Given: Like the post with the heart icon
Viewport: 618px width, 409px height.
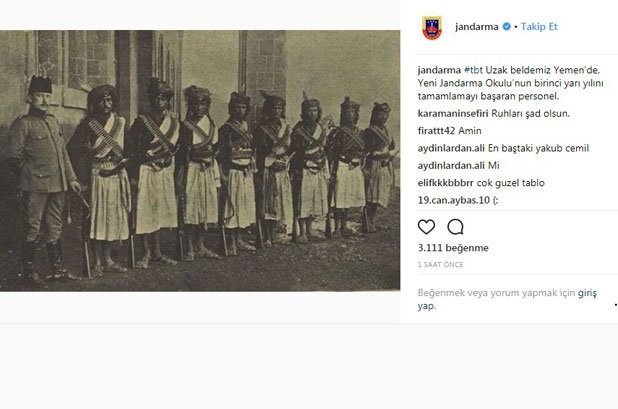Looking at the screenshot, I should (x=426, y=227).
